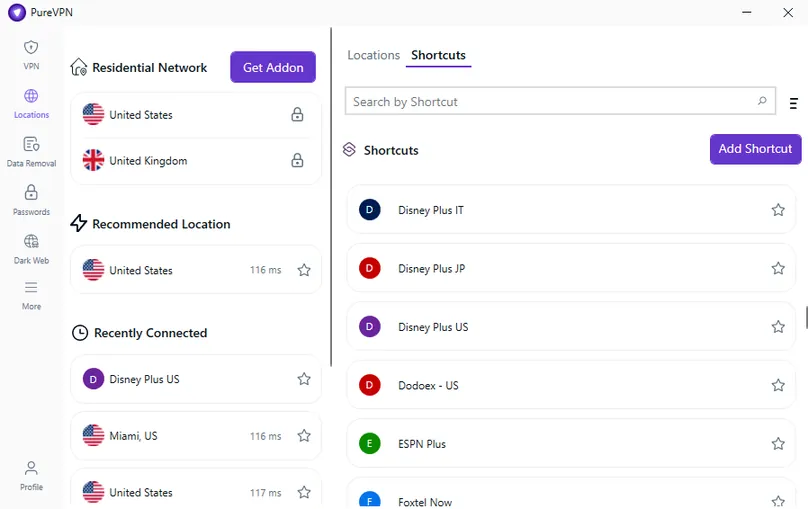
Task: Click the Miami, US flag icon
Action: tap(93, 435)
